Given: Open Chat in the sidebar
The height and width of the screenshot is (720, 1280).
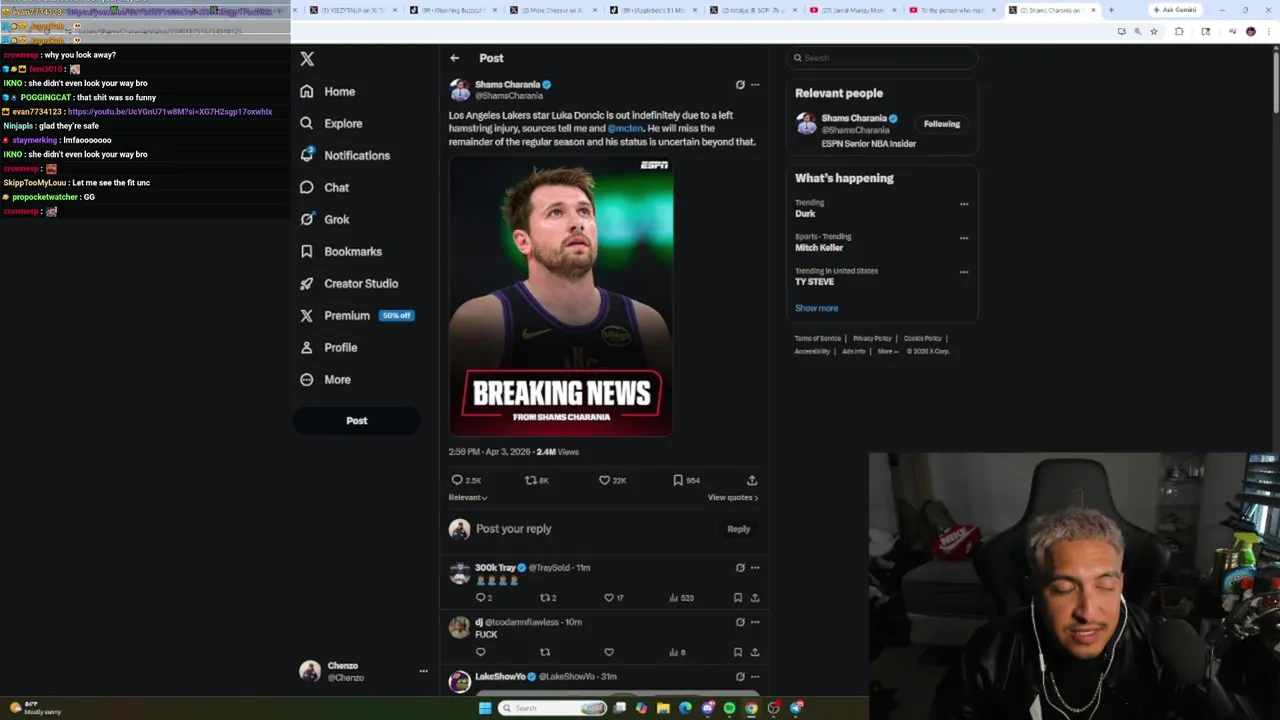Looking at the screenshot, I should pyautogui.click(x=324, y=187).
